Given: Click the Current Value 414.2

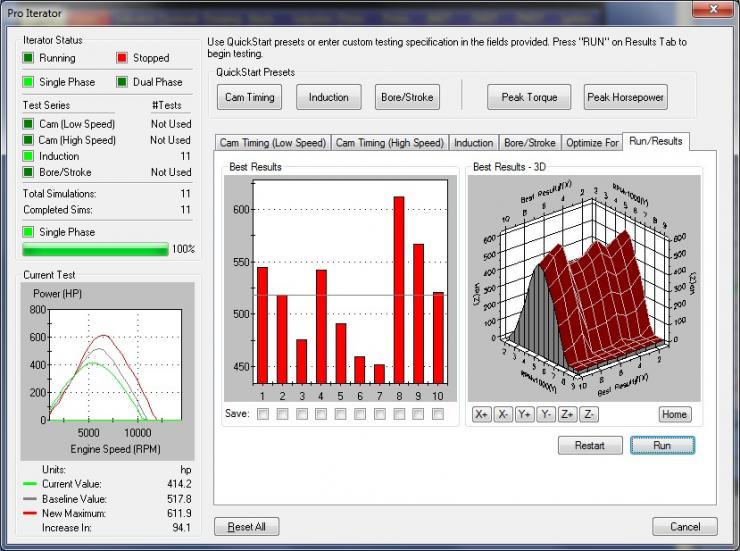Looking at the screenshot, I should 179,484.
